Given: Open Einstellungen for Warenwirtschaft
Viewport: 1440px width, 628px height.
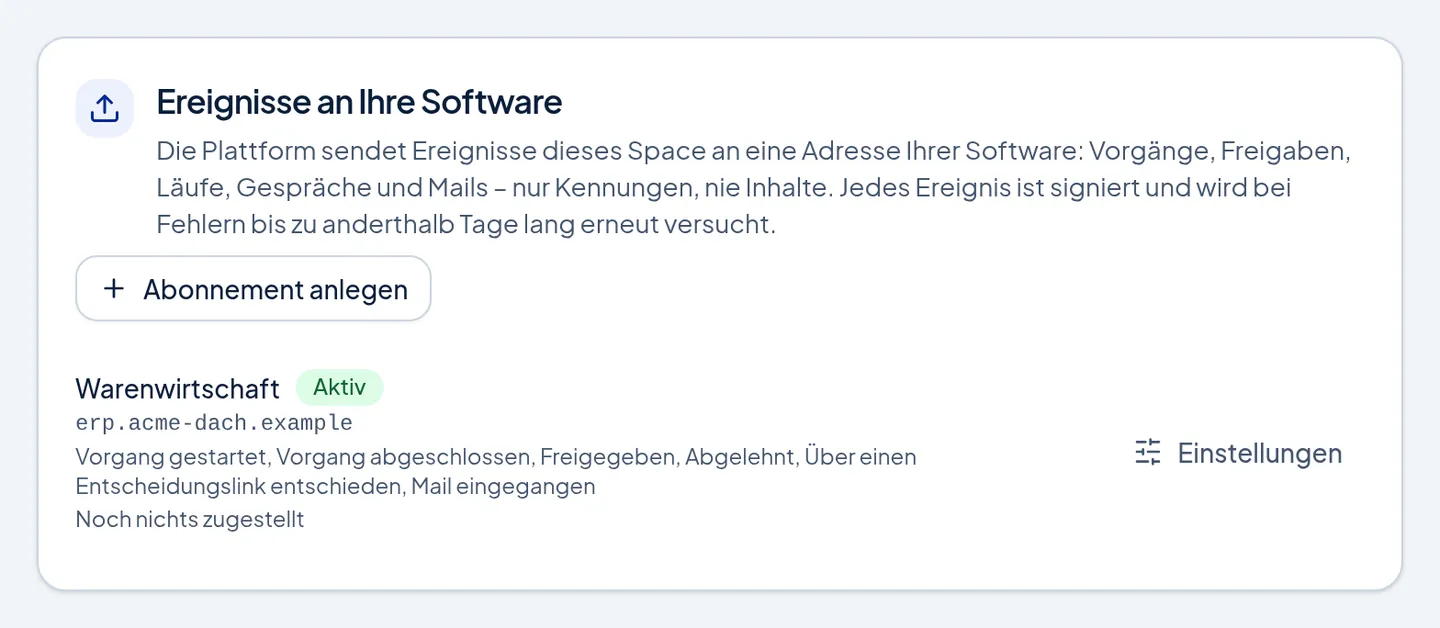Looking at the screenshot, I should (x=1238, y=453).
